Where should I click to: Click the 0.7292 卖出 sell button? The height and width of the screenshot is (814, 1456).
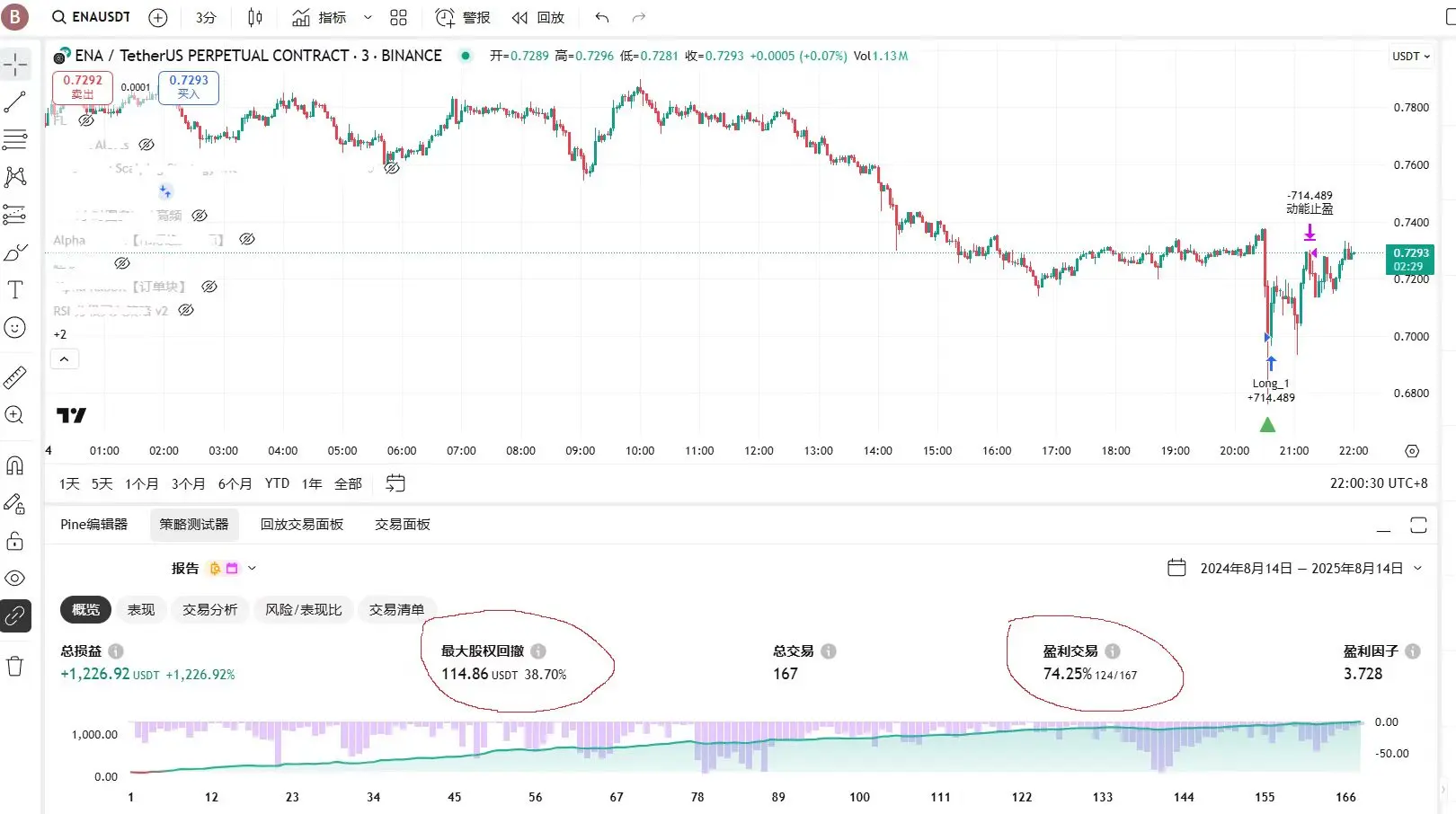(x=83, y=87)
